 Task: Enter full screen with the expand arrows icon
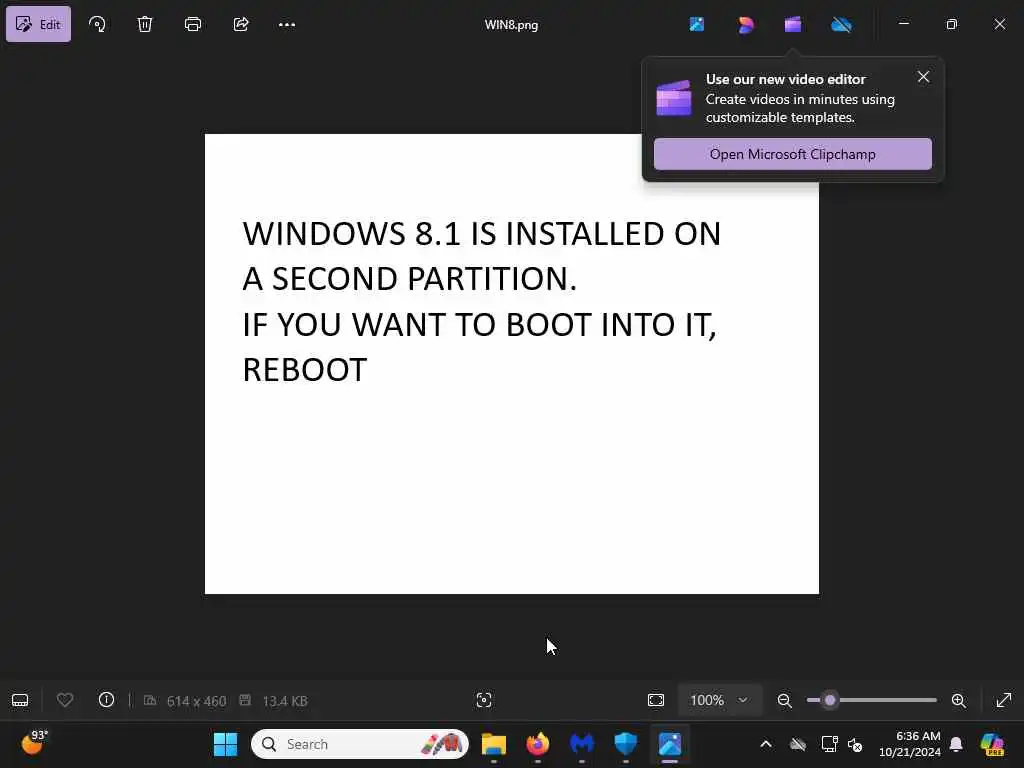point(1004,700)
